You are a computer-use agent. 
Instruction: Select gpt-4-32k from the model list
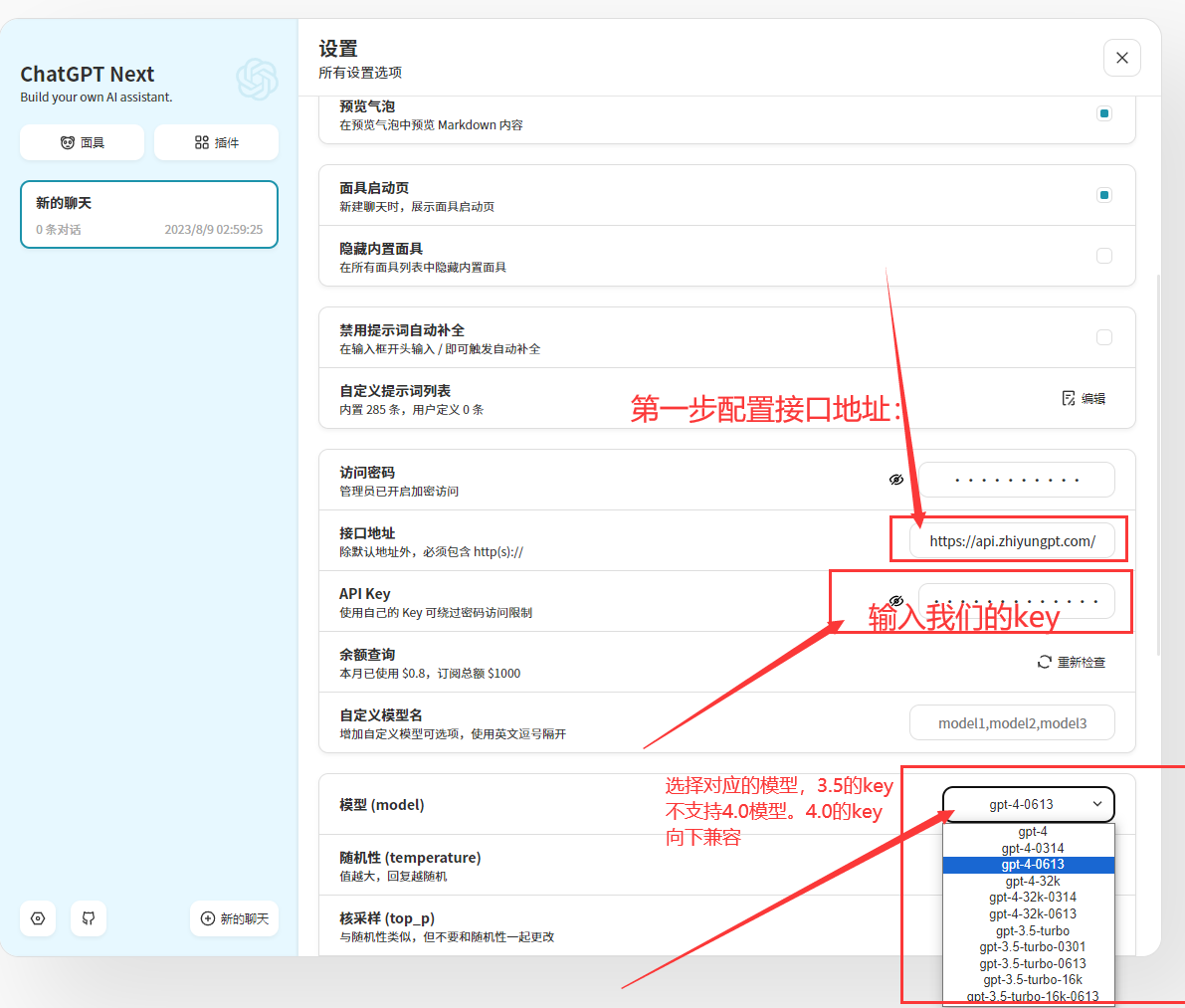coord(1032,881)
